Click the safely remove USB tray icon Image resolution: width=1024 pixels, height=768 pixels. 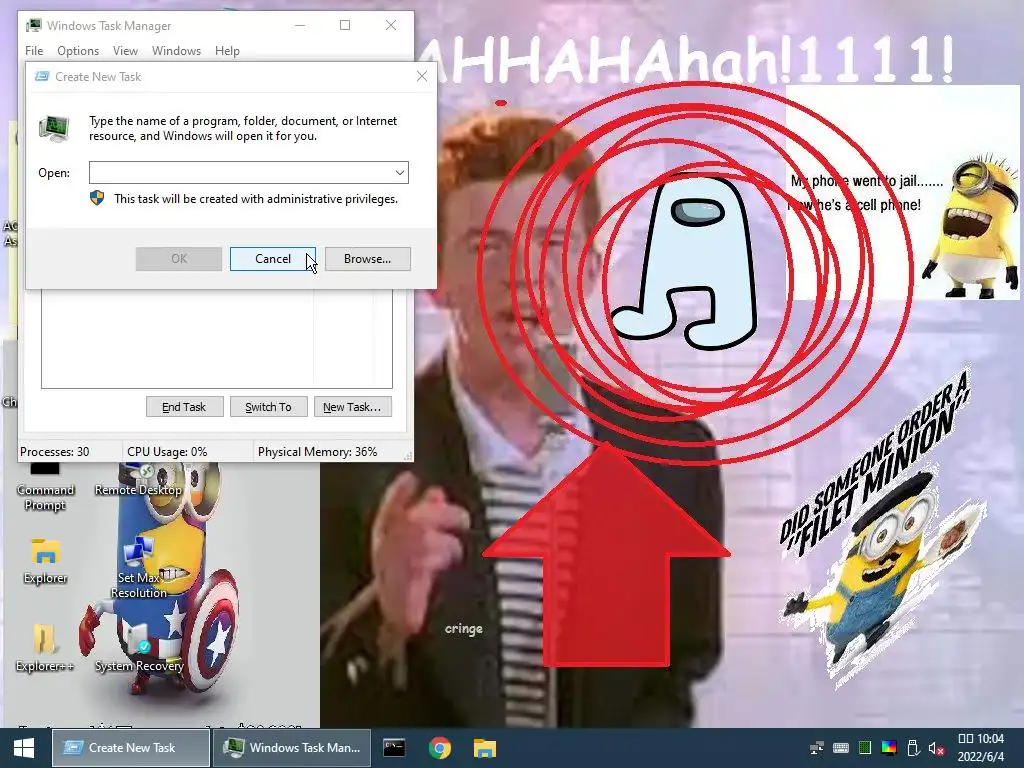pos(913,748)
